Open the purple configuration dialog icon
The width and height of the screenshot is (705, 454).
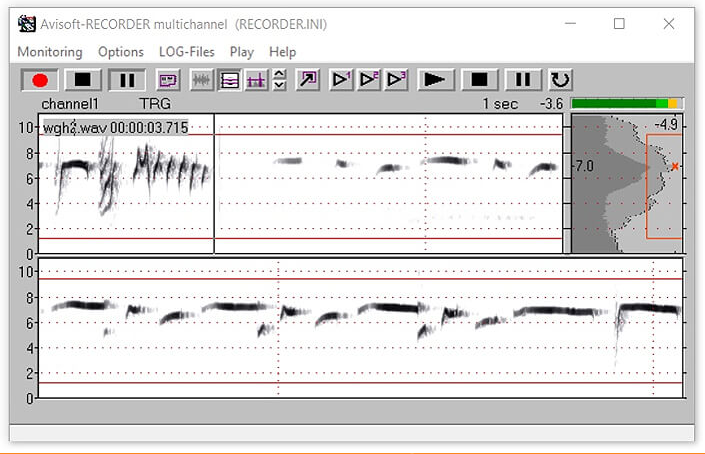point(167,80)
